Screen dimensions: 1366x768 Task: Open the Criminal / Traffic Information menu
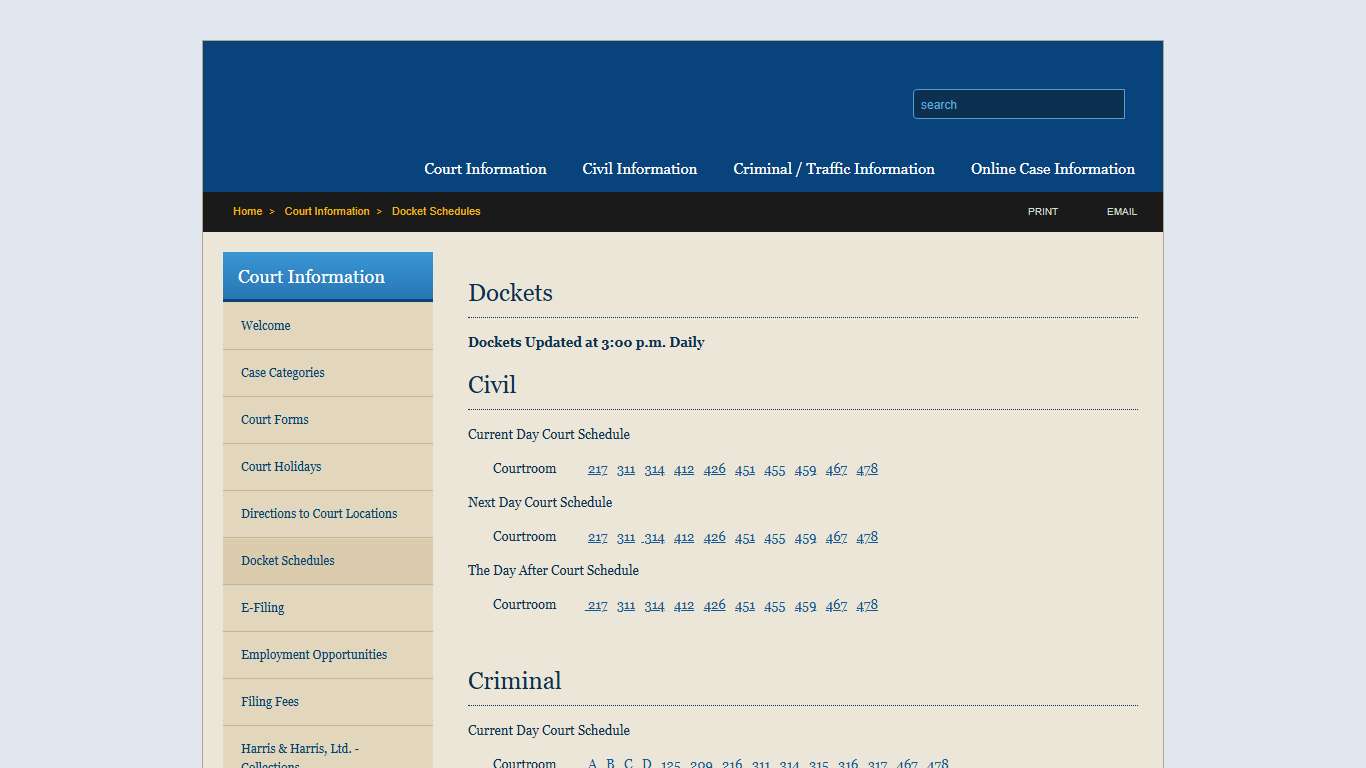tap(834, 169)
